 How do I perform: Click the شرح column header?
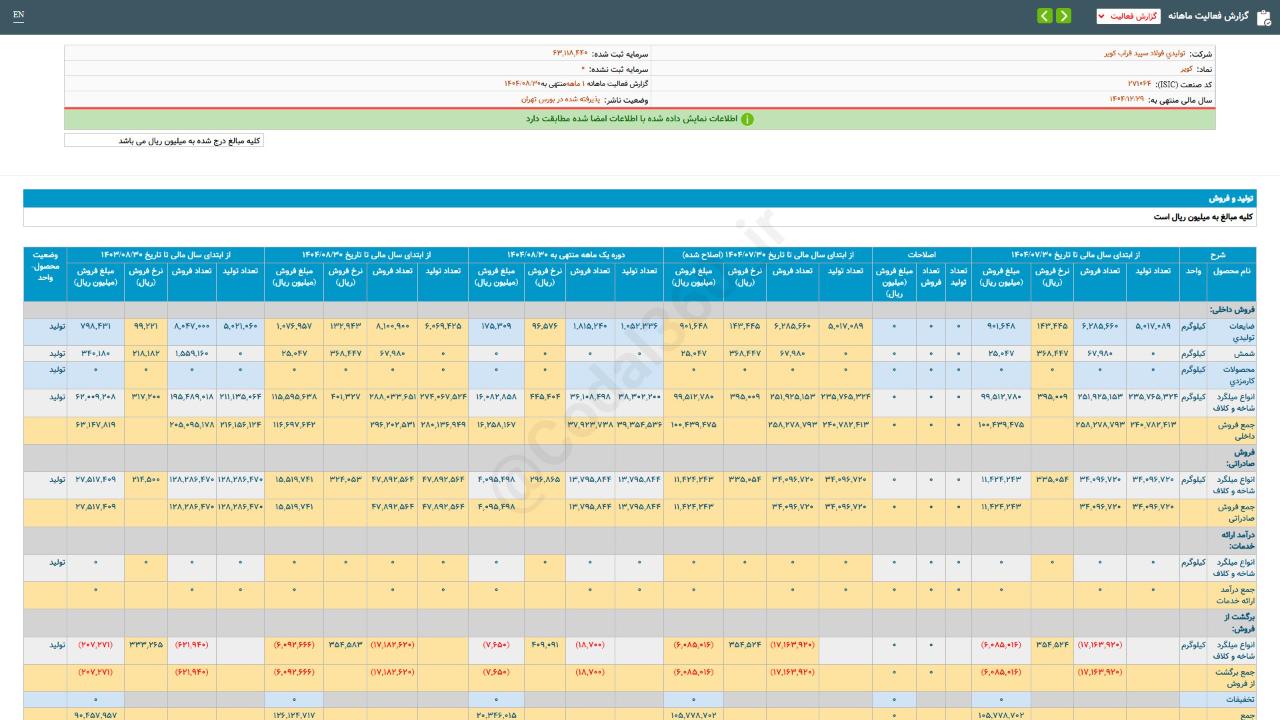(1216, 254)
